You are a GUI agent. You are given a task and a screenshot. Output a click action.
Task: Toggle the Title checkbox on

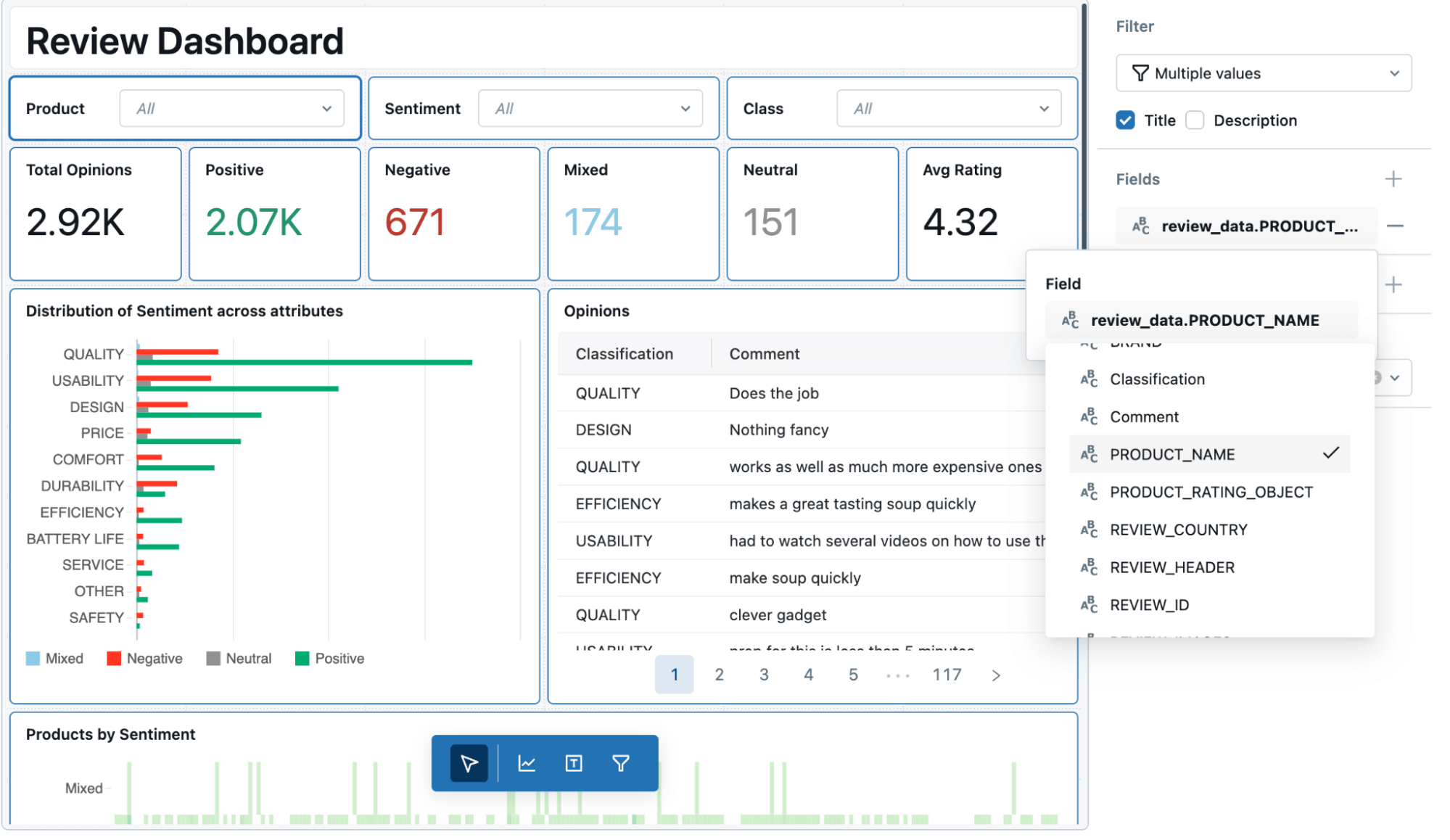1126,120
